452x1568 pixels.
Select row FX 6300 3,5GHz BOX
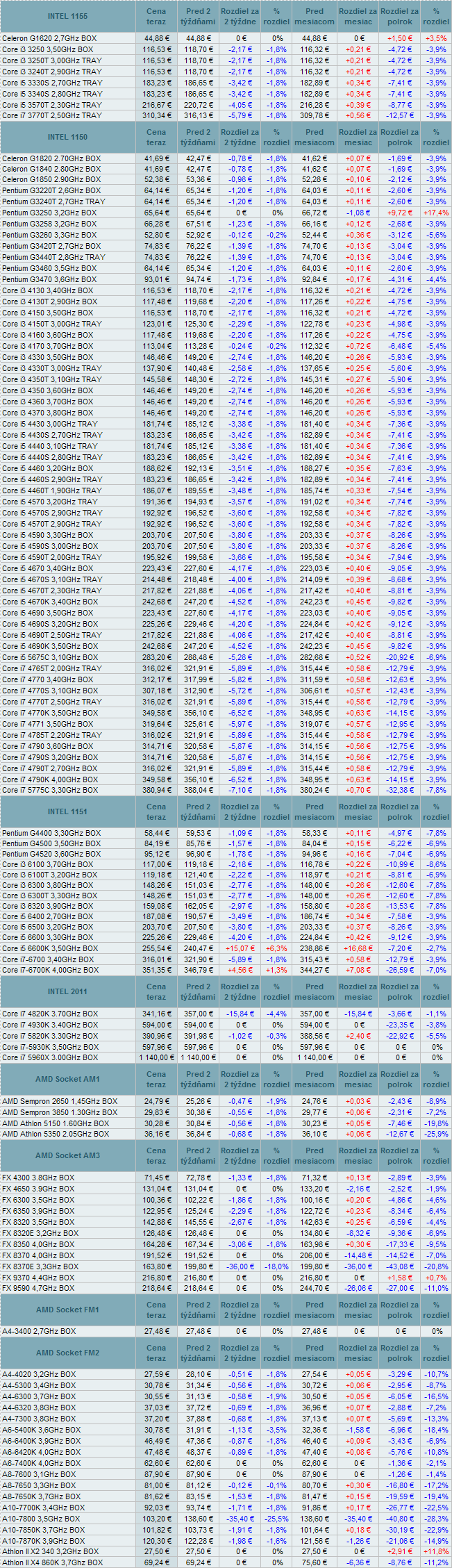pyautogui.click(x=226, y=1200)
